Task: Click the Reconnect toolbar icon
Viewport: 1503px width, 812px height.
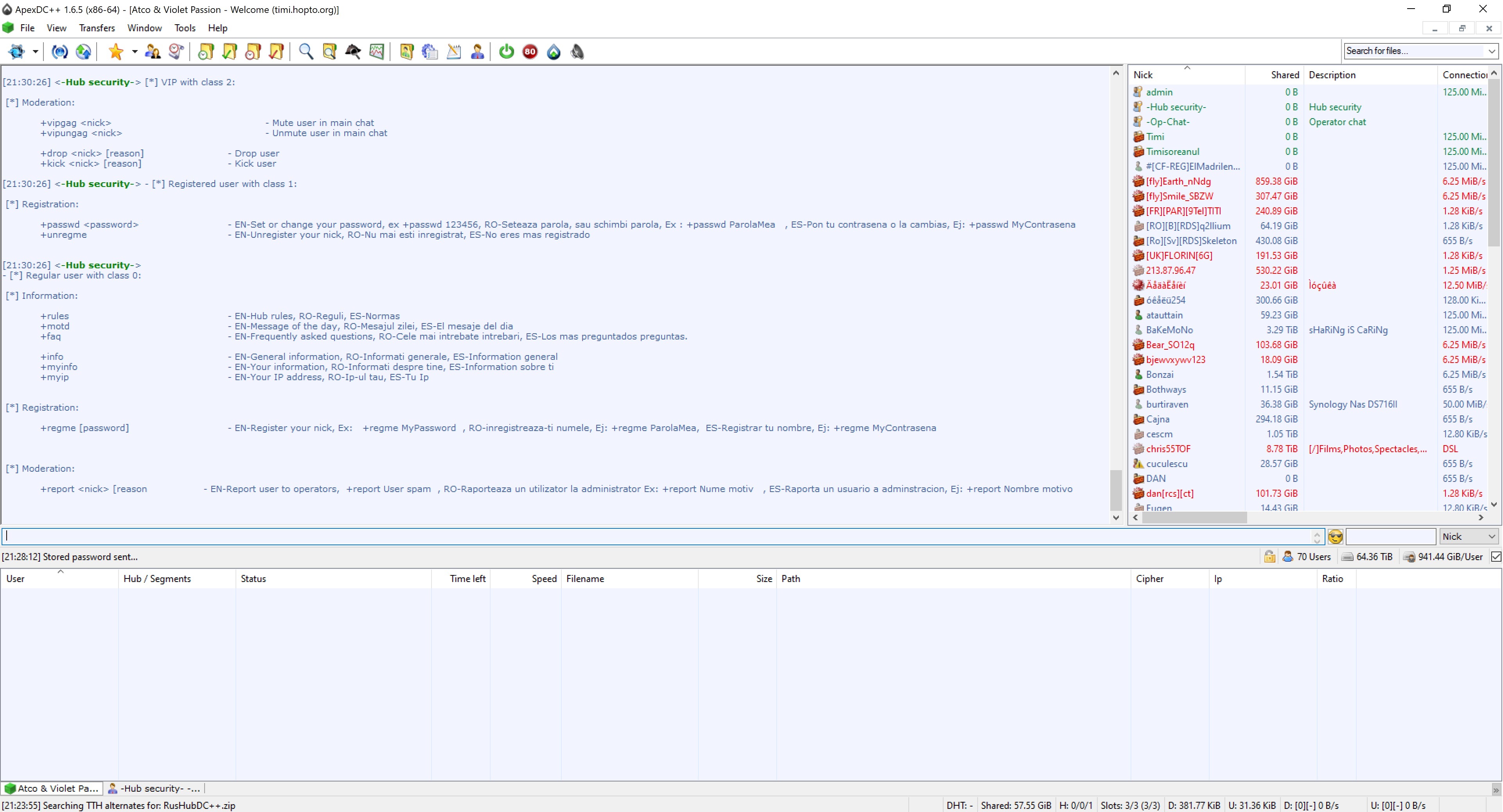Action: 59,52
